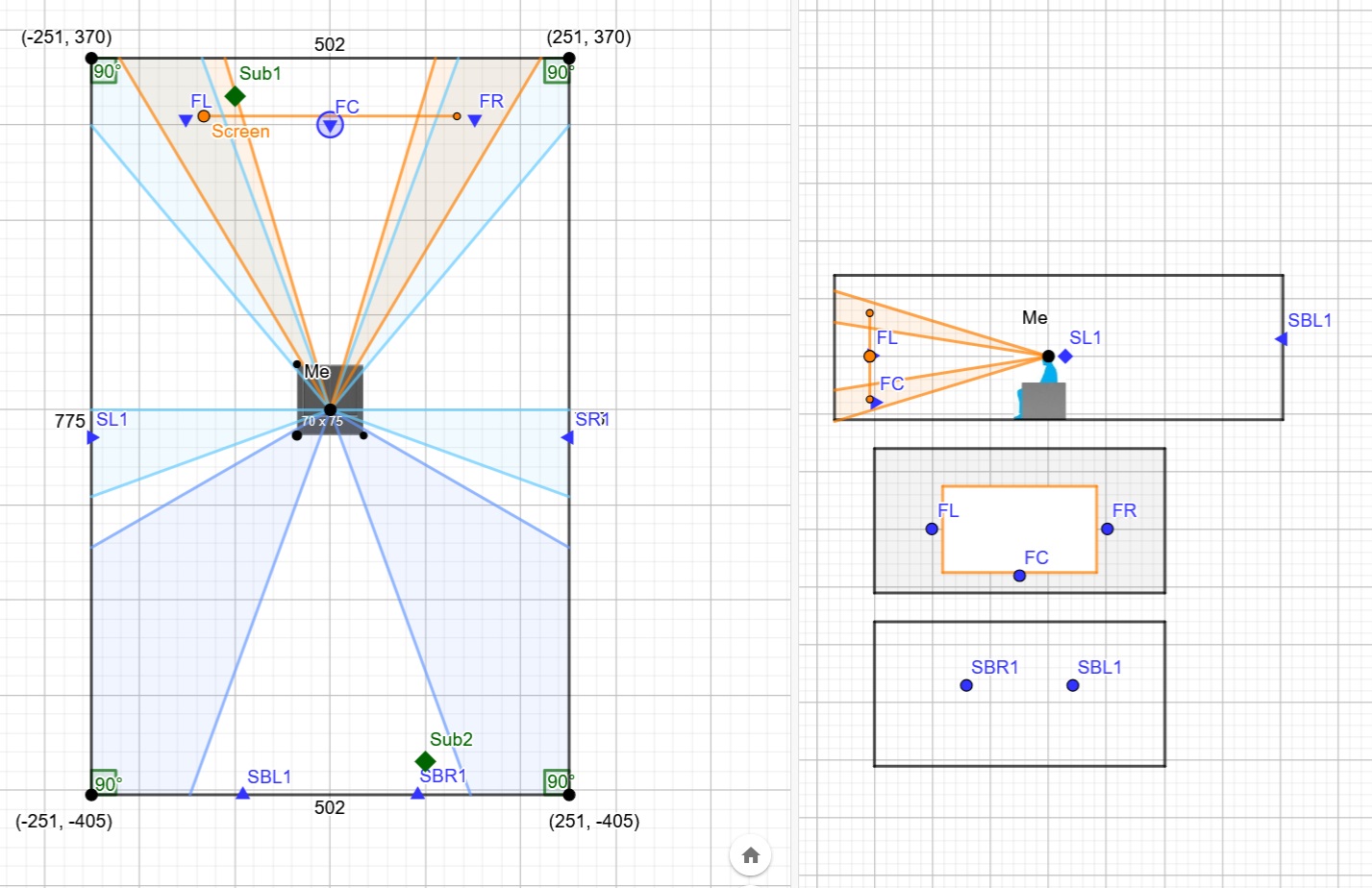The height and width of the screenshot is (888, 1372).
Task: Select the FL speaker triangle in floor plan
Action: [186, 121]
